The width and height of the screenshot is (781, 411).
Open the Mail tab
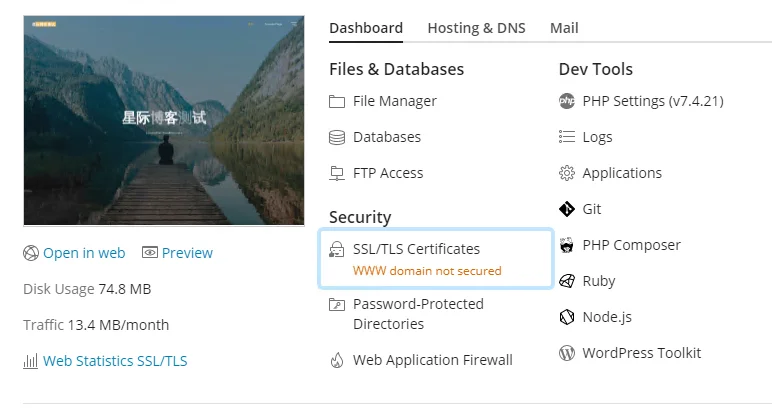[564, 28]
